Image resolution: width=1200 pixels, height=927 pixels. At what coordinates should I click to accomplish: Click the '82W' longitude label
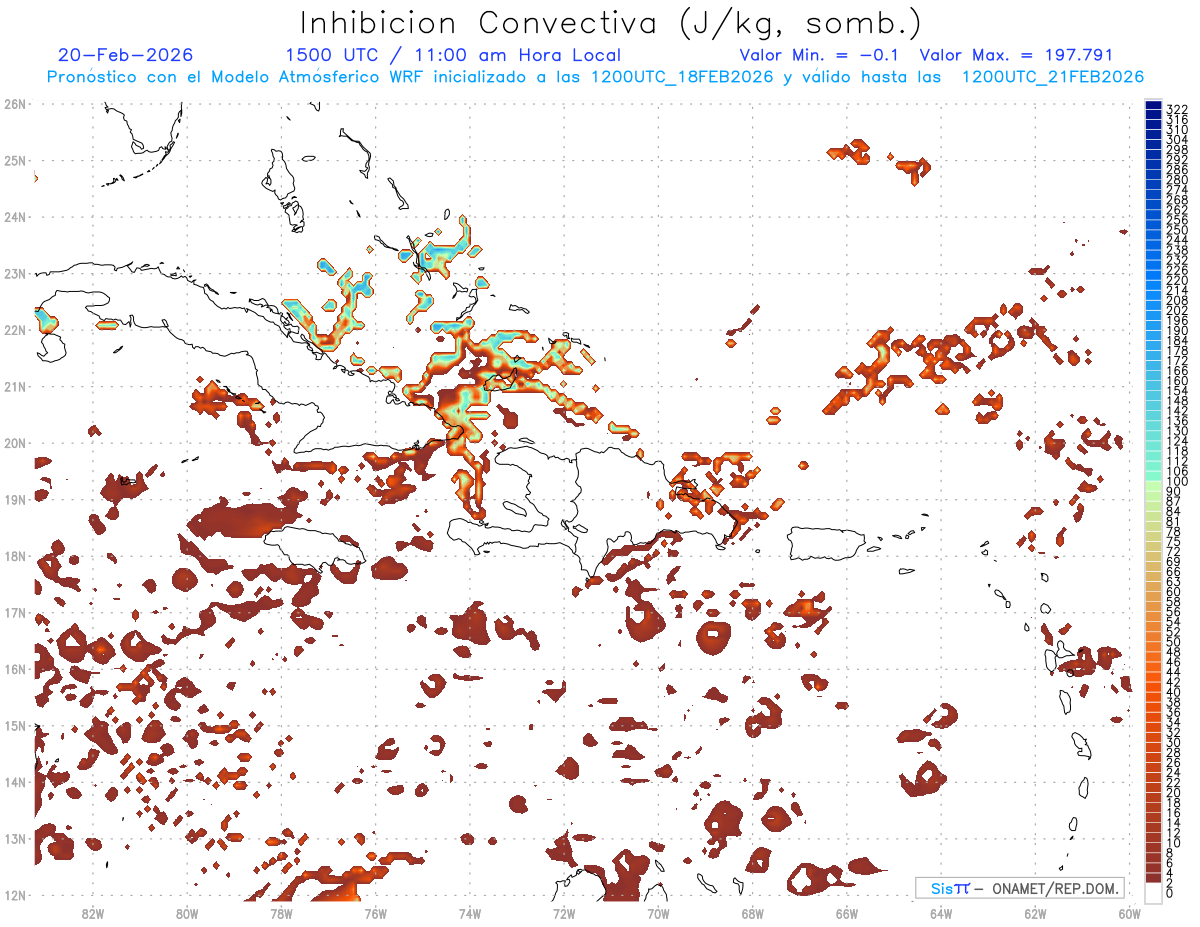(x=93, y=912)
